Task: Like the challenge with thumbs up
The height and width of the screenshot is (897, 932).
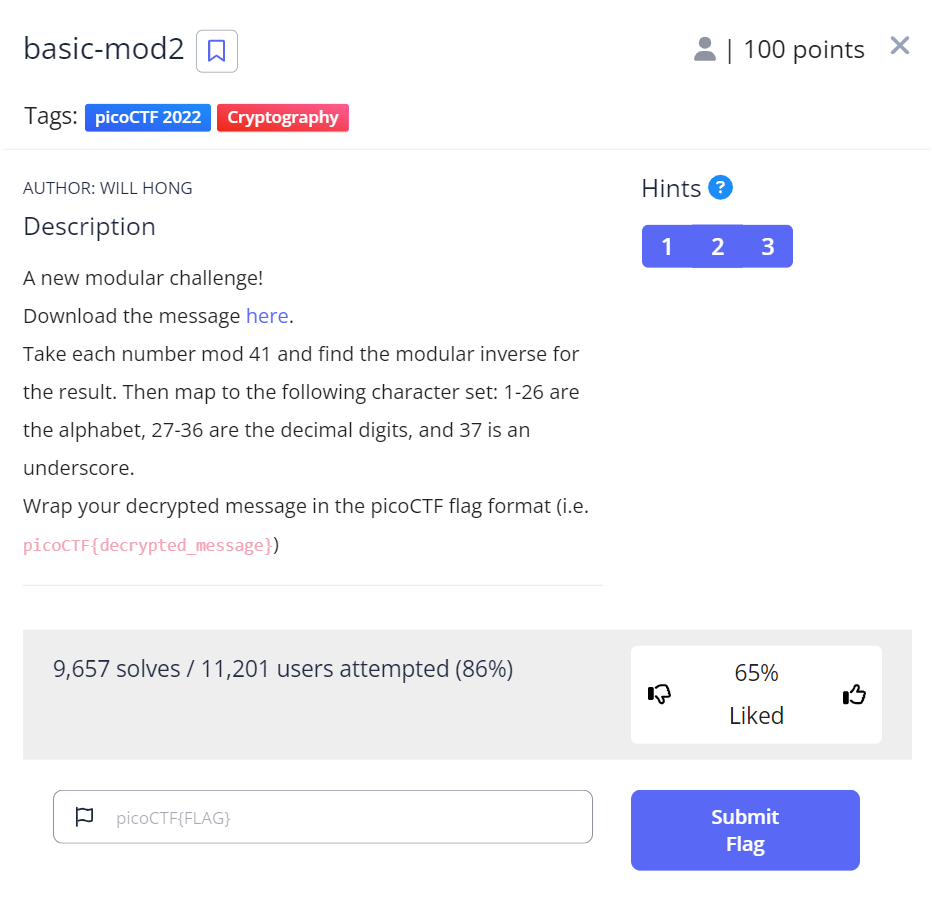Action: point(854,693)
